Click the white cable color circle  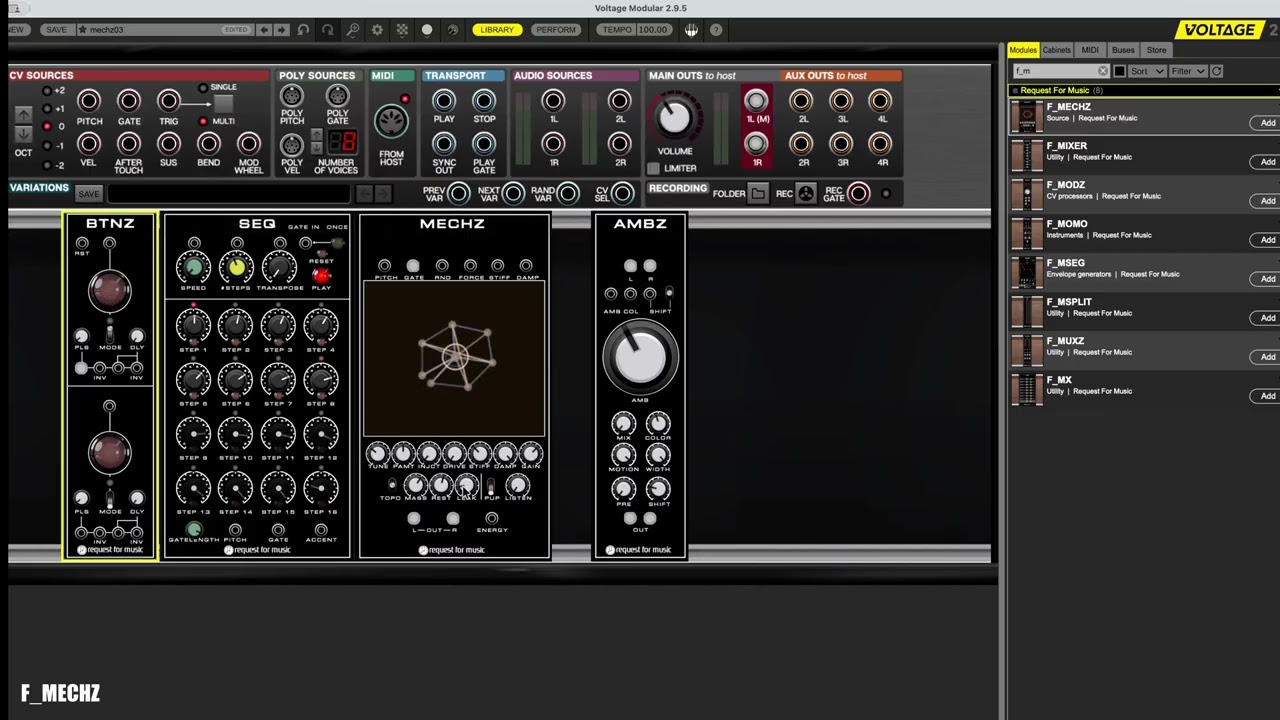(x=427, y=30)
